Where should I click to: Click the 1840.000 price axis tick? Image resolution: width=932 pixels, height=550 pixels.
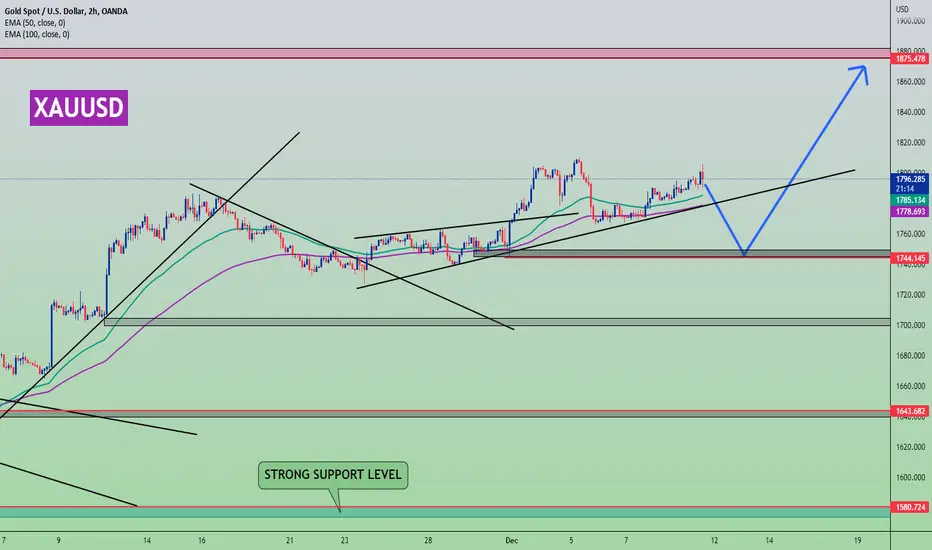click(911, 112)
